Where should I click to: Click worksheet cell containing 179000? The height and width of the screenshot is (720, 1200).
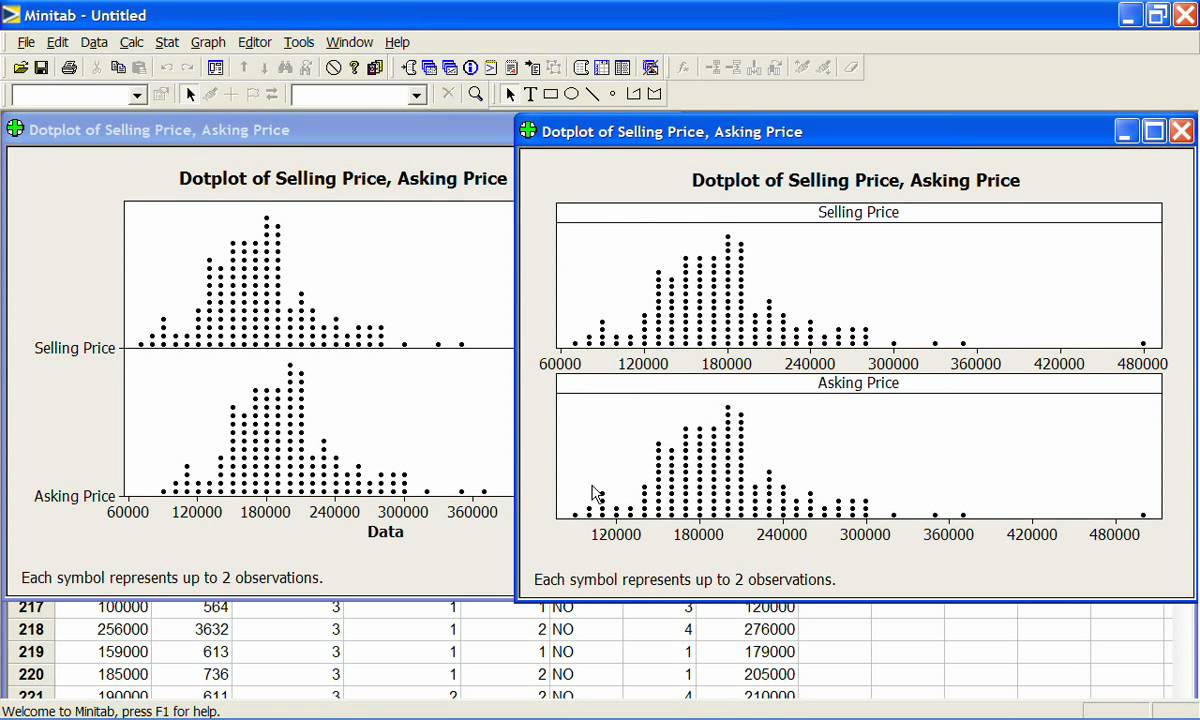point(747,652)
